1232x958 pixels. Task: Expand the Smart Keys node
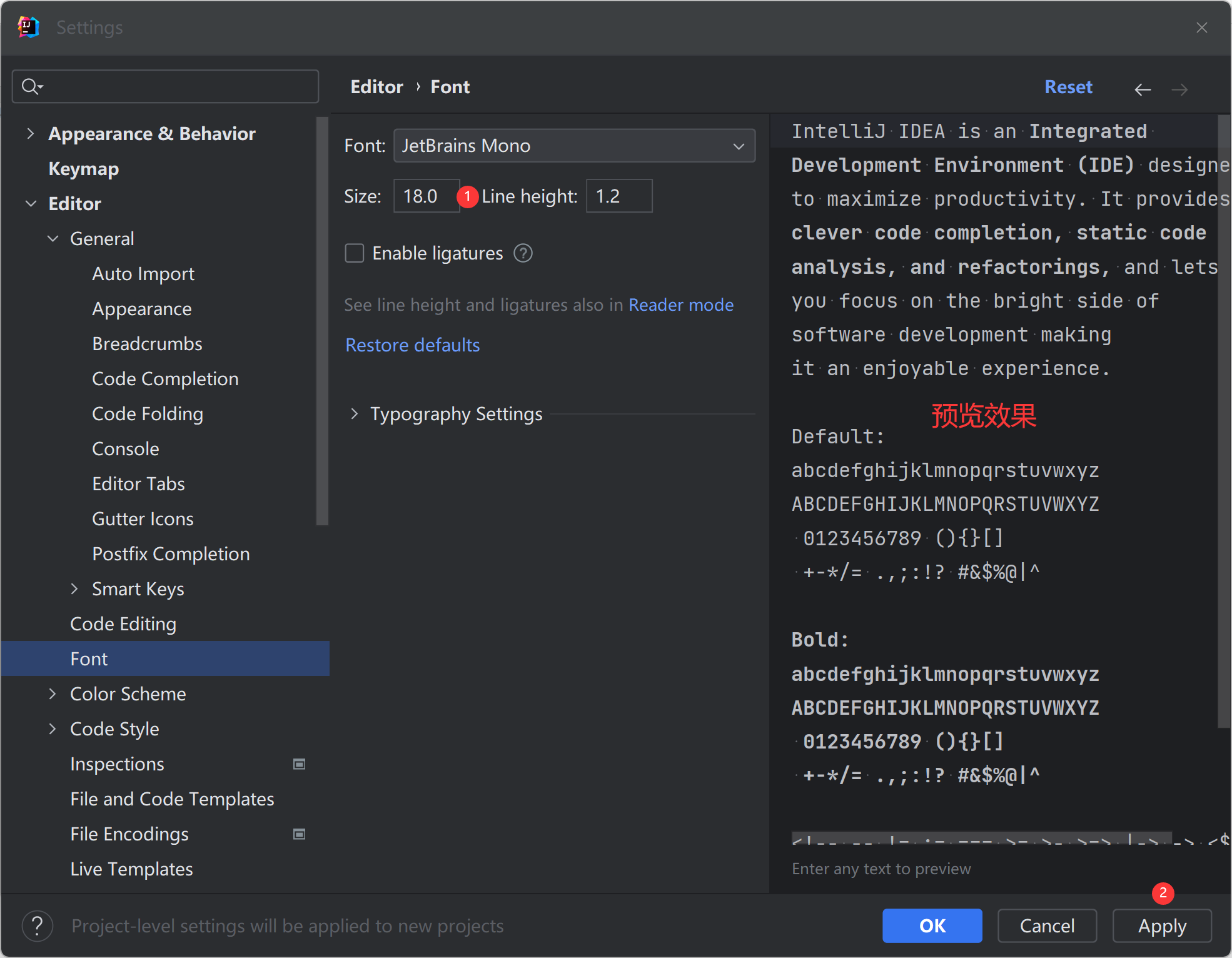click(x=74, y=588)
